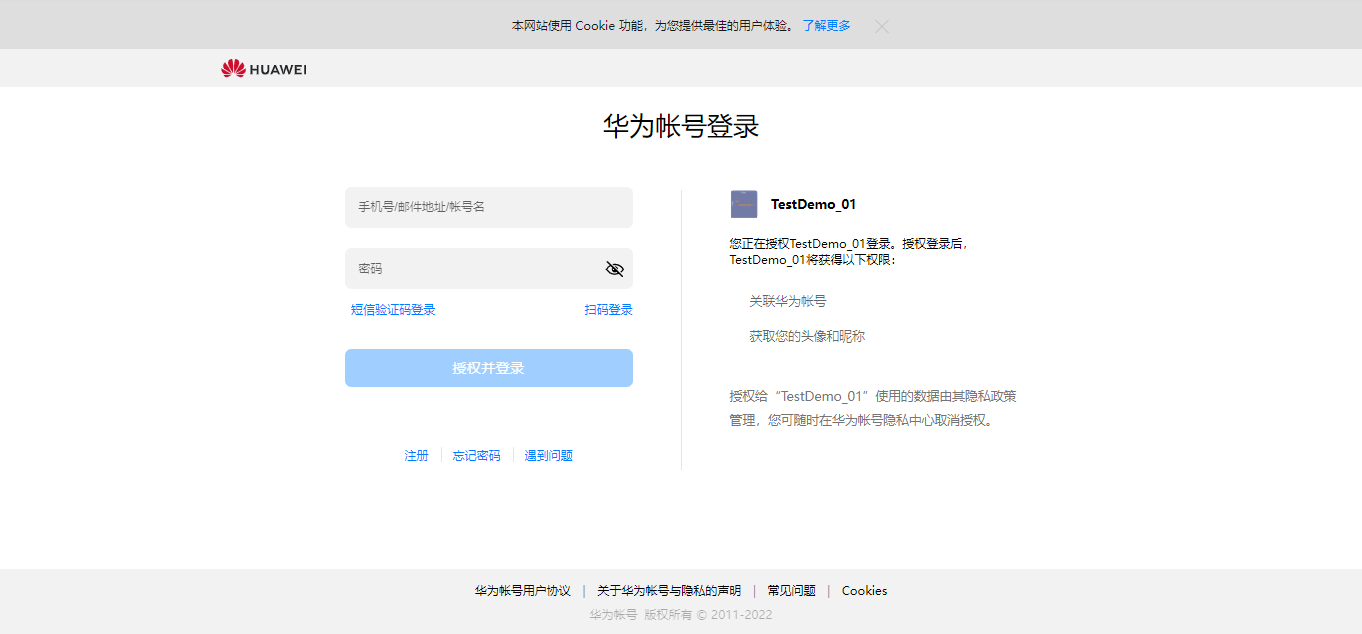Screen dimensions: 1362x634
Task: Click the 华为帐号登录 page title
Action: (x=681, y=126)
